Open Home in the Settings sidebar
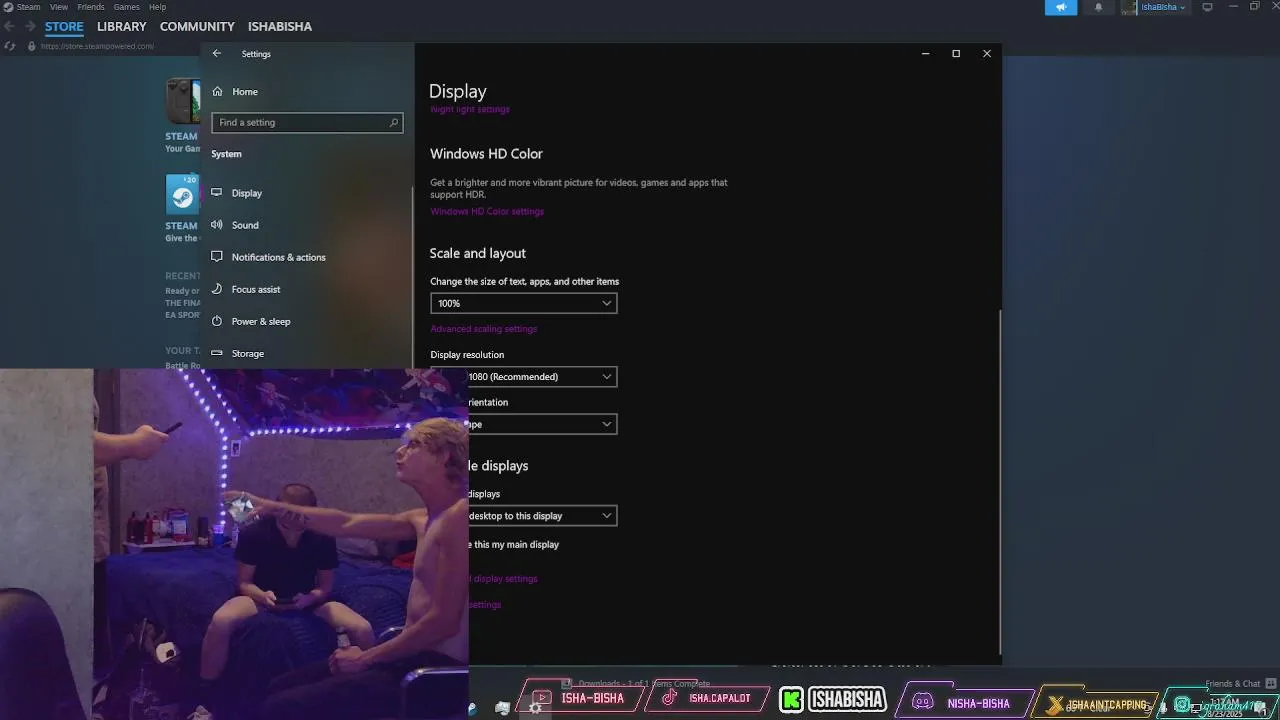Viewport: 1280px width, 720px height. (245, 91)
